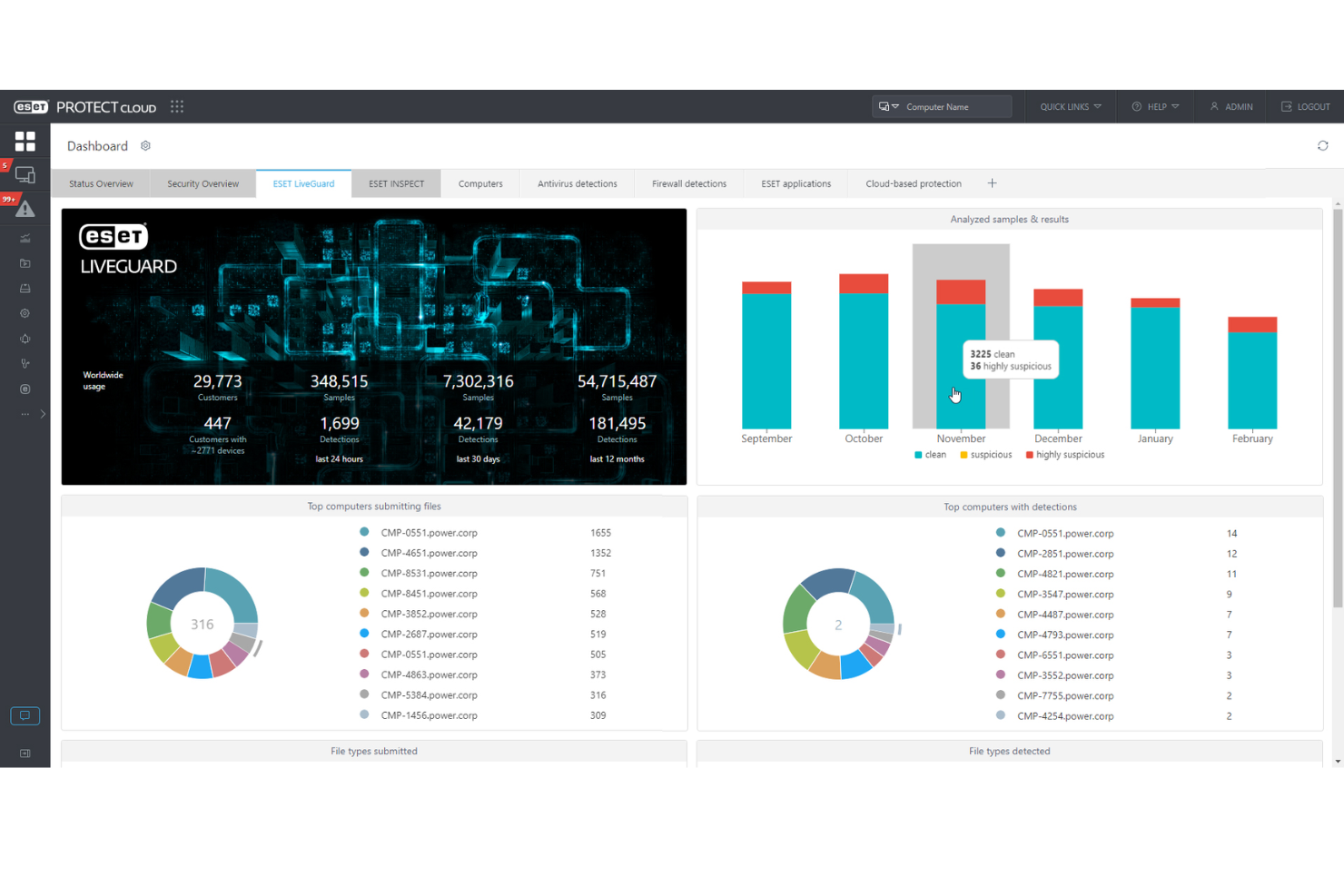Select CMP-3547.power.corp in detections list

[1065, 595]
